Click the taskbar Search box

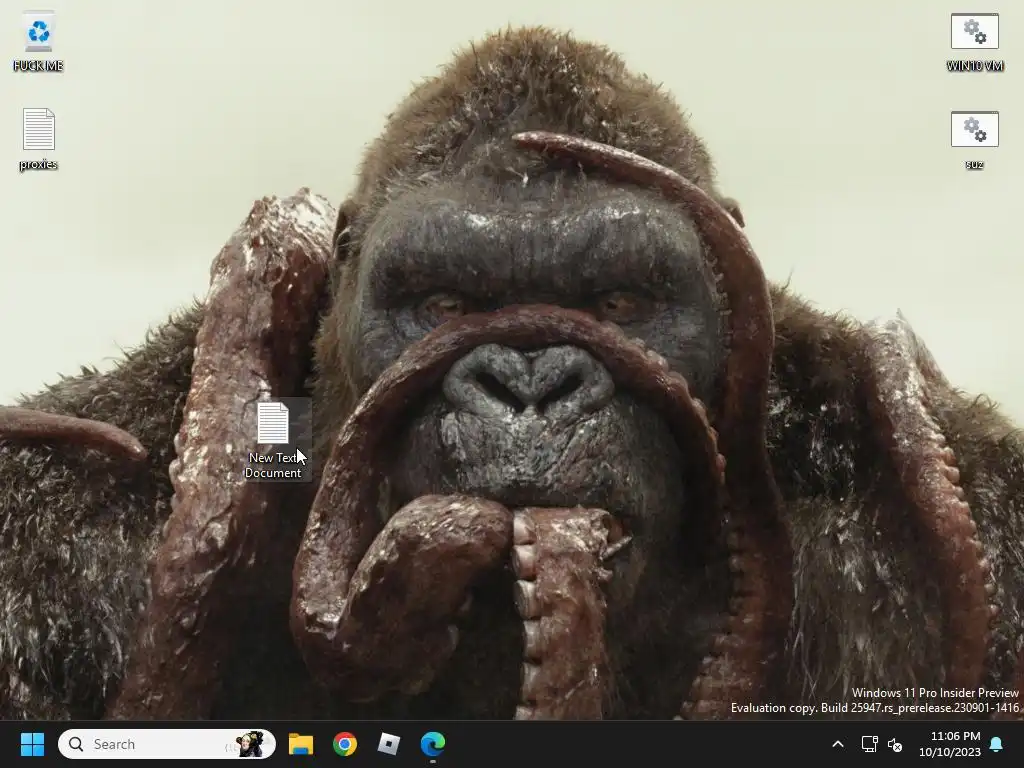pyautogui.click(x=167, y=744)
